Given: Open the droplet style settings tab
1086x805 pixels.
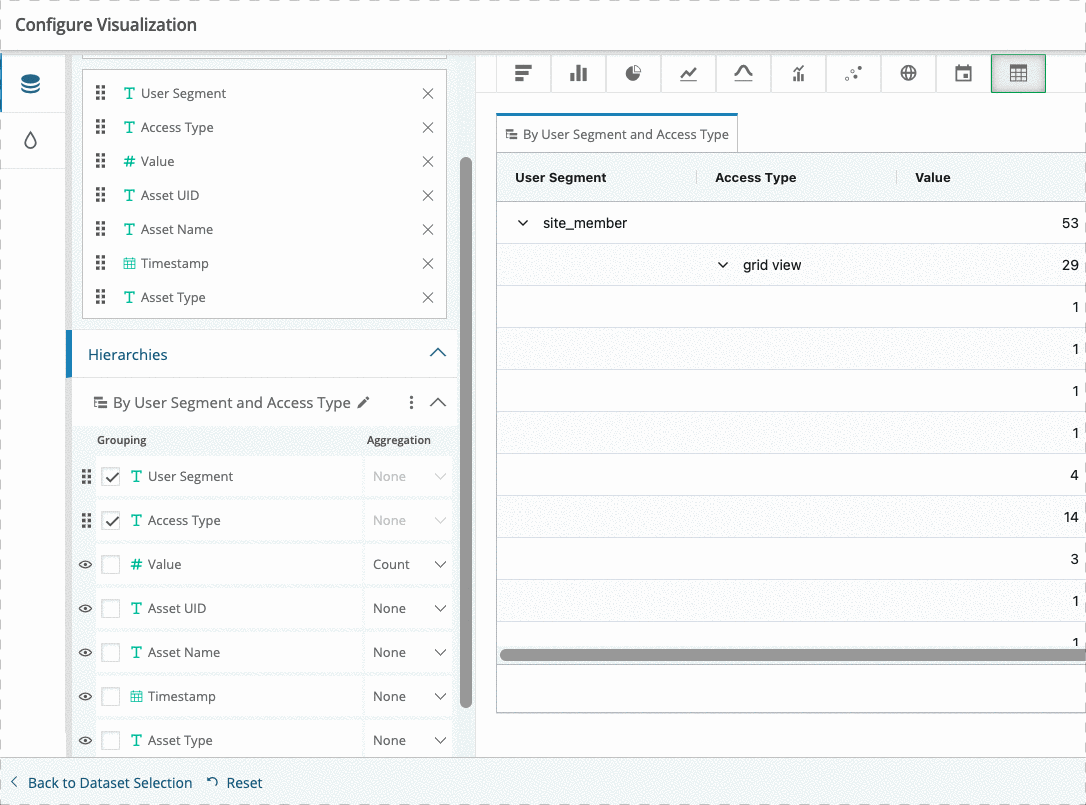Looking at the screenshot, I should click(30, 141).
